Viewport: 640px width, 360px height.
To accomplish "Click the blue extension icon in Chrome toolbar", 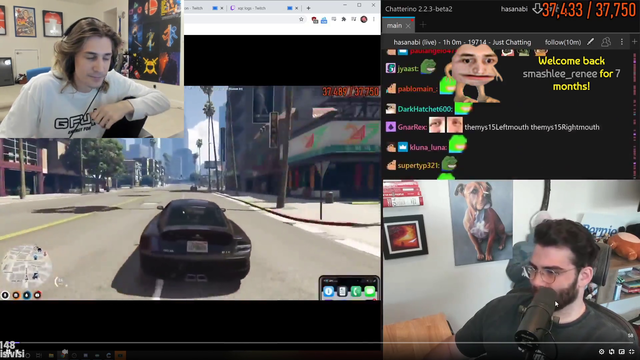I will 324,20.
